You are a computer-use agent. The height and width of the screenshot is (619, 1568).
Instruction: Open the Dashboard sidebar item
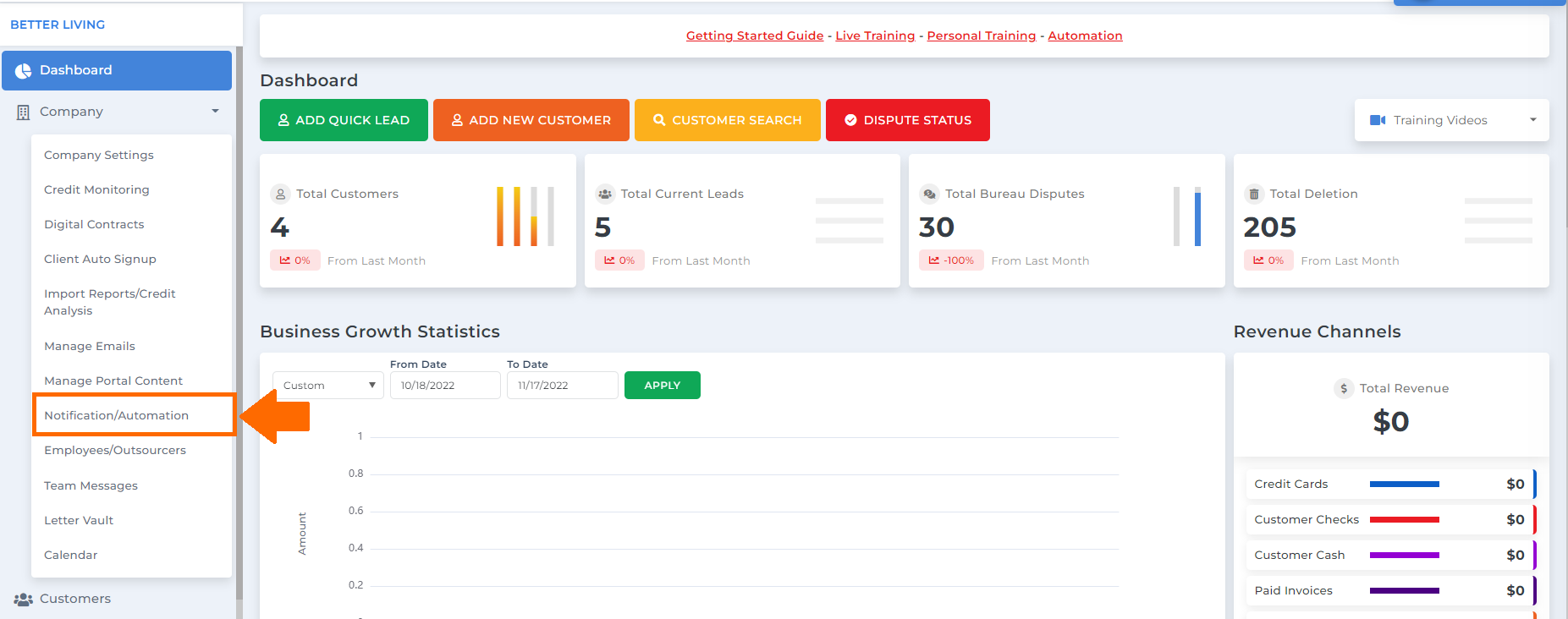117,70
